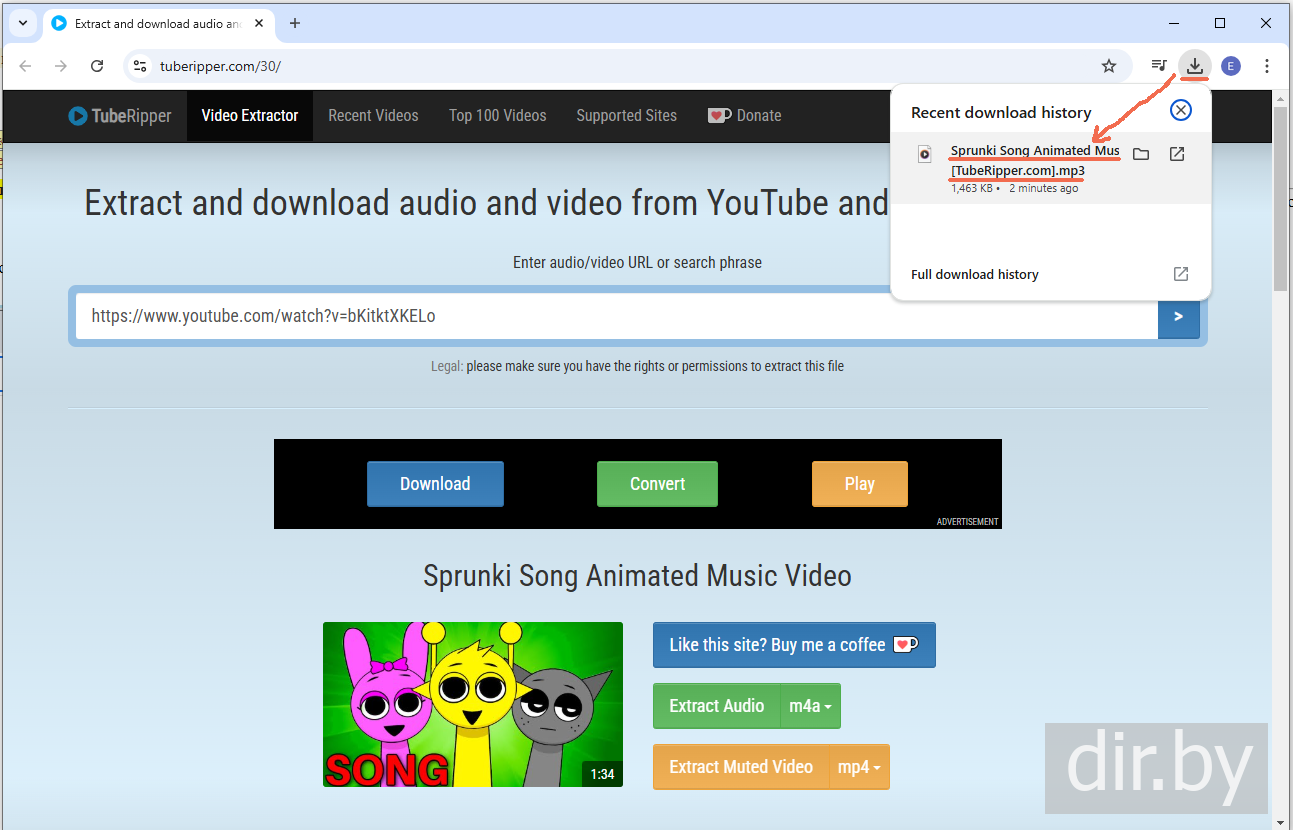Open downloaded mp3 in new tab icon
Image resolution: width=1293 pixels, height=830 pixels.
(x=1177, y=154)
